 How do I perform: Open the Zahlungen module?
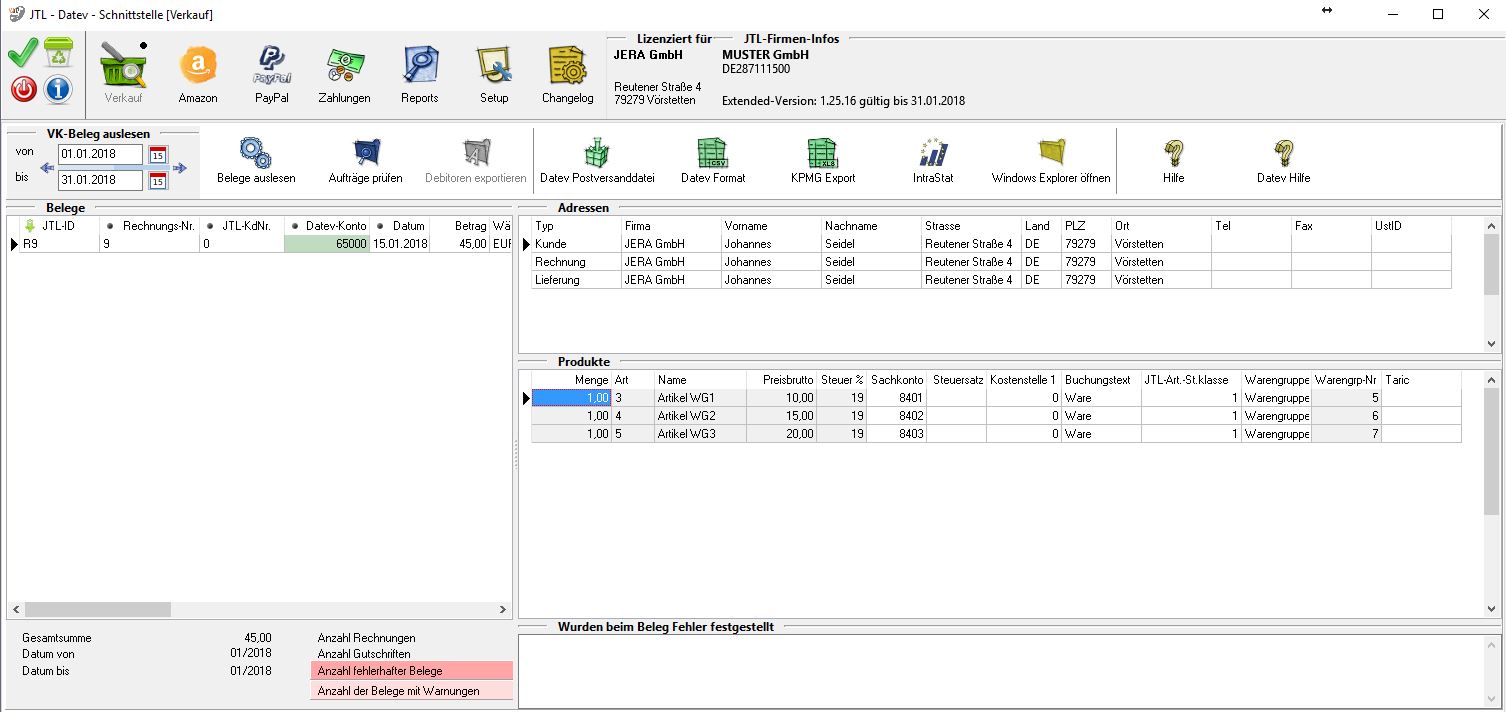point(344,74)
